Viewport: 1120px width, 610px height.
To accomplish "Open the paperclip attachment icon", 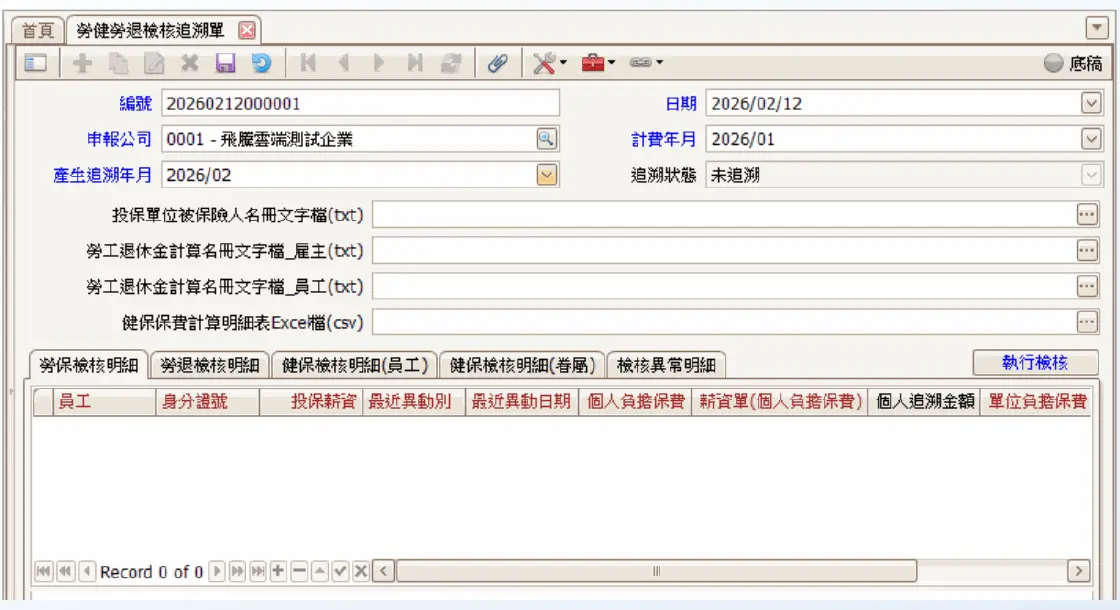I will tap(497, 63).
